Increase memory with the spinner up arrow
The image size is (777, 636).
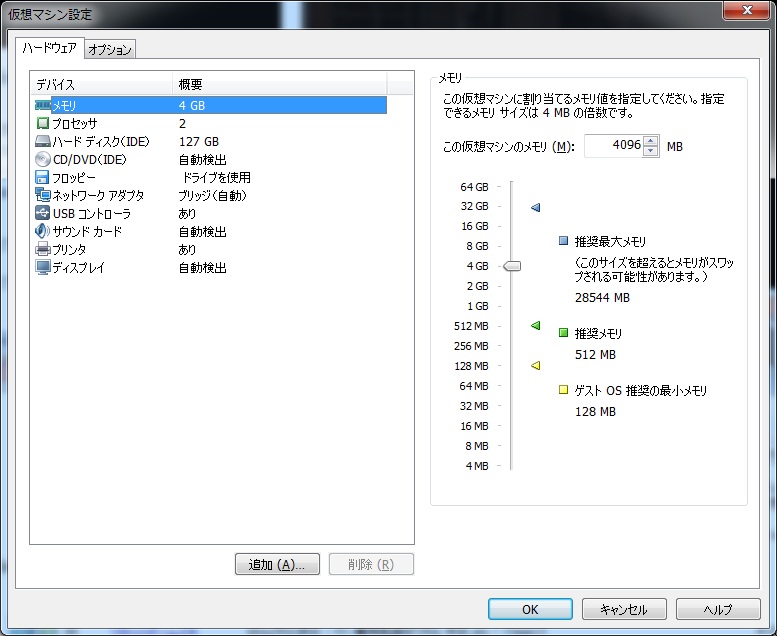pos(651,140)
